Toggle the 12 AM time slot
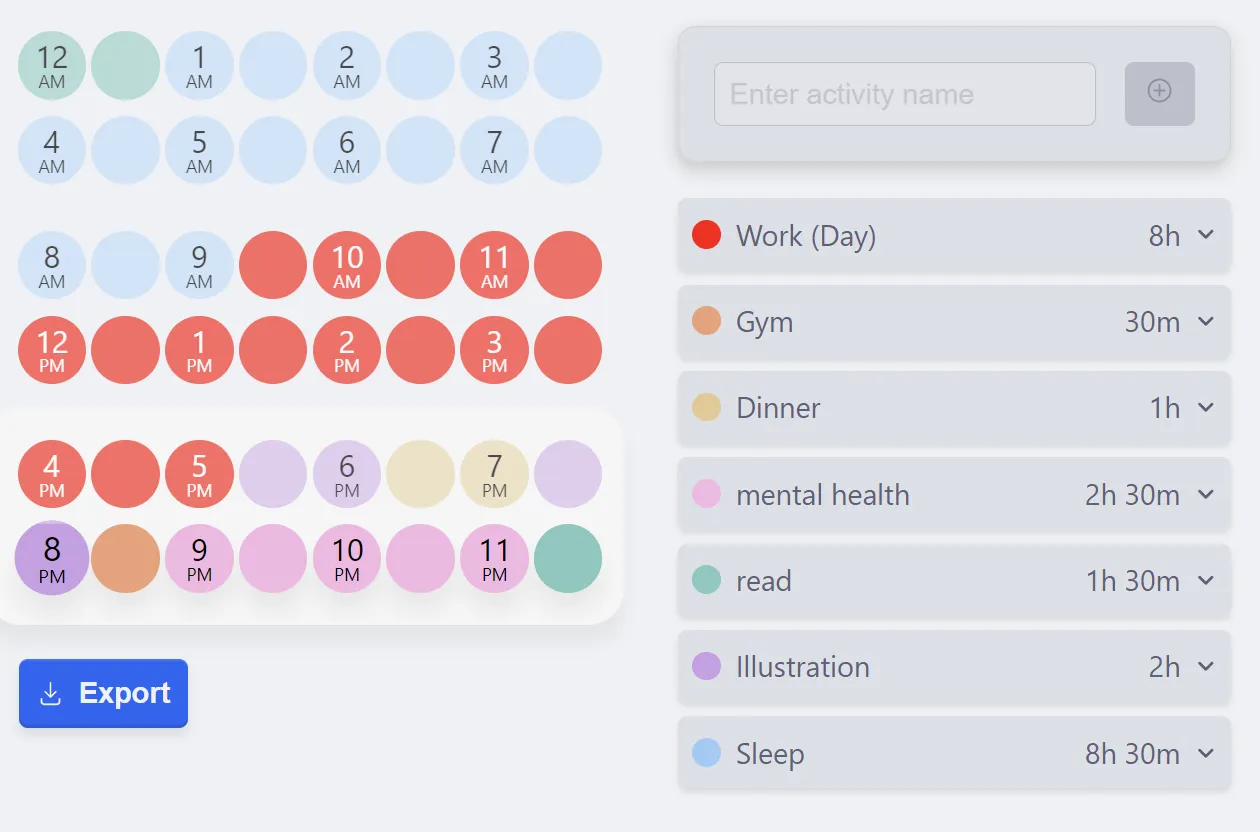This screenshot has width=1260, height=832. click(x=52, y=66)
